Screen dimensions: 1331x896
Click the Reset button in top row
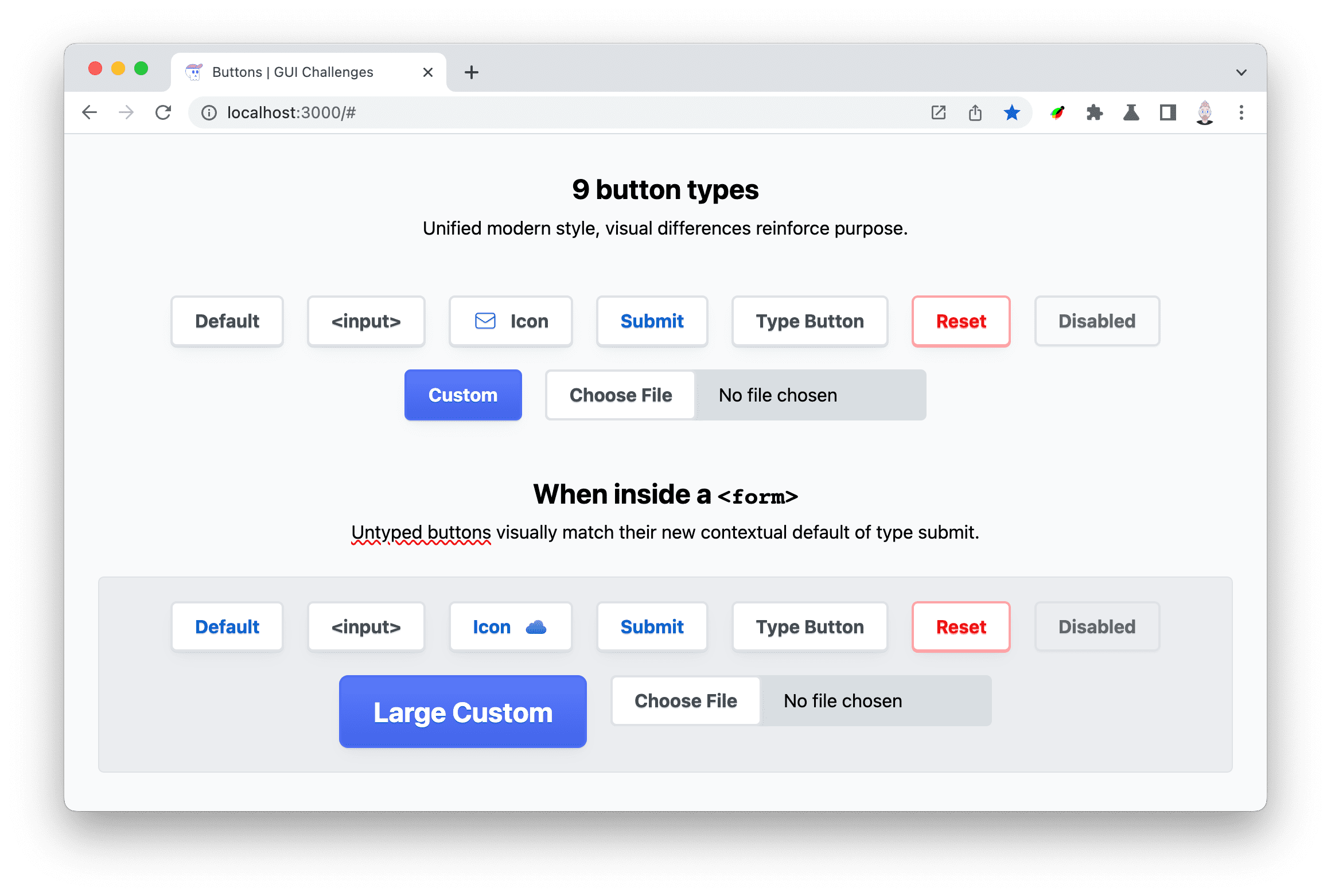point(960,321)
